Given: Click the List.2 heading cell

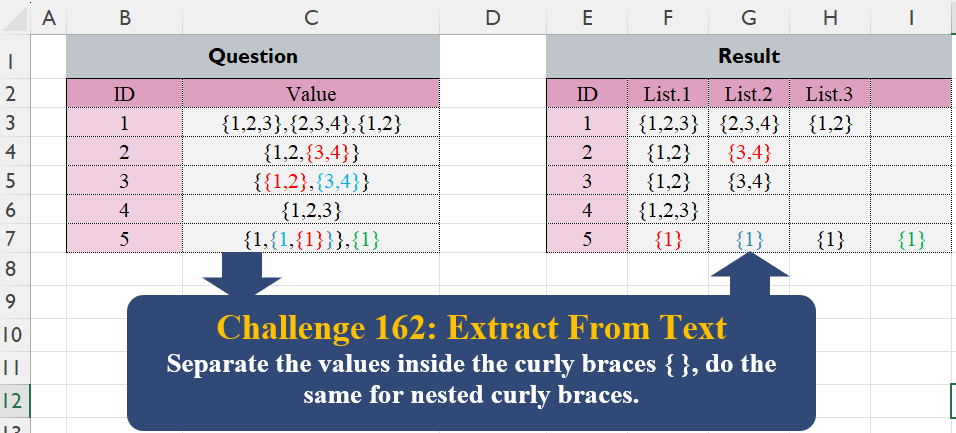Looking at the screenshot, I should point(748,95).
